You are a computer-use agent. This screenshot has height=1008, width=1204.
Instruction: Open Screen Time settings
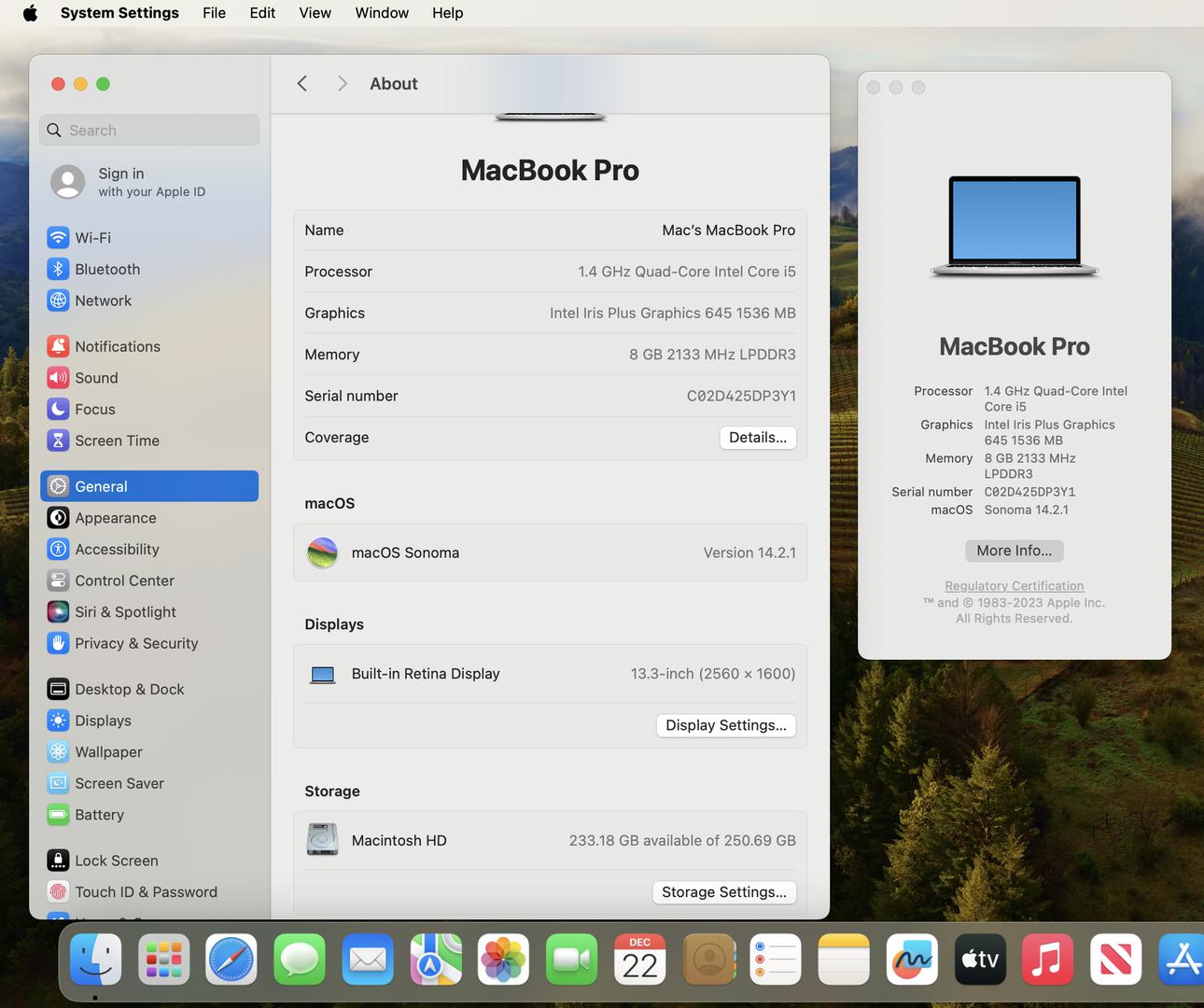point(149,441)
